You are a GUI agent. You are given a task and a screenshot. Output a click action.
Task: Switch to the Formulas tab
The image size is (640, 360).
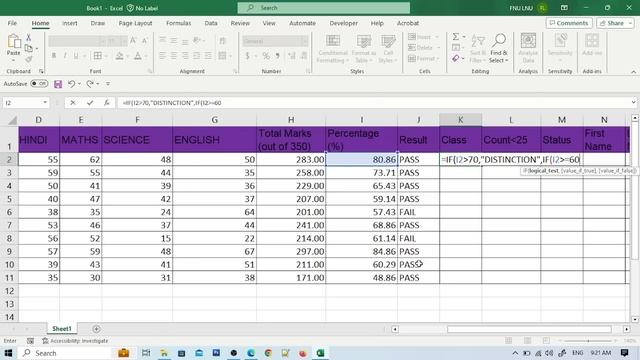click(x=178, y=23)
